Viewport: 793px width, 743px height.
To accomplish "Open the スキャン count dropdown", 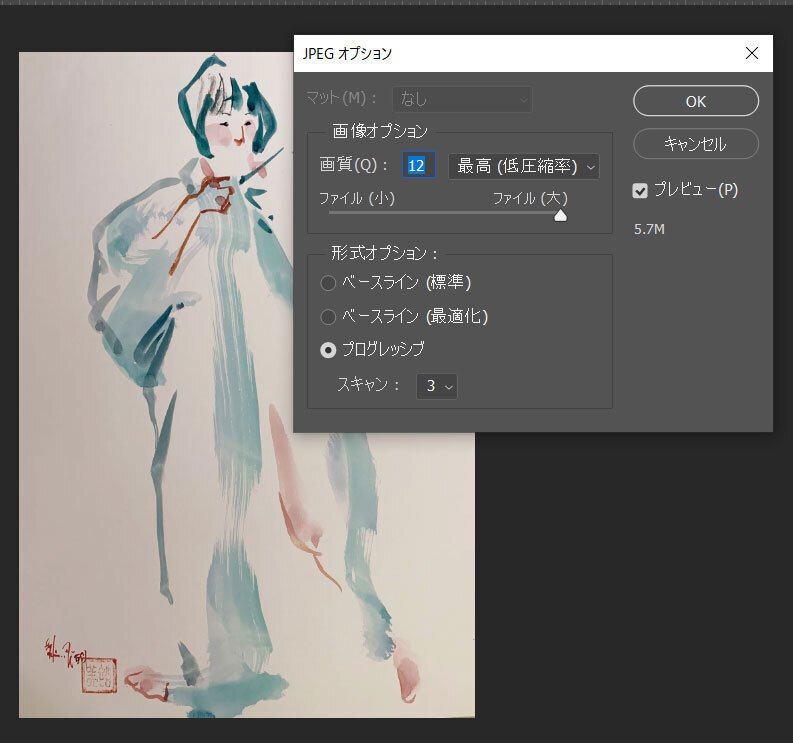I will (x=436, y=386).
